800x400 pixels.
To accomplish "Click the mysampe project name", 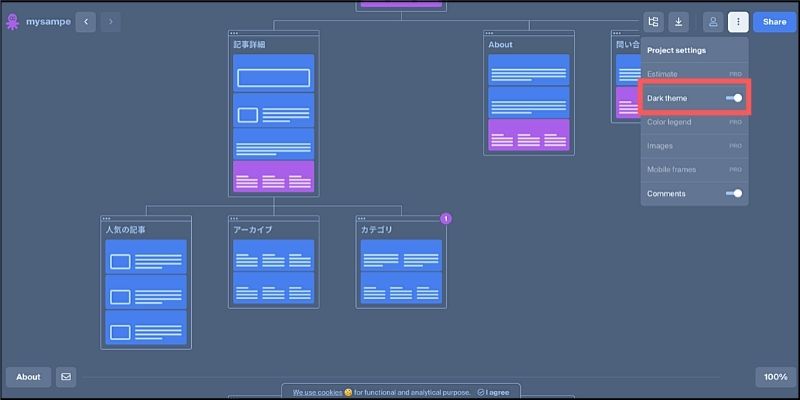I will point(48,22).
